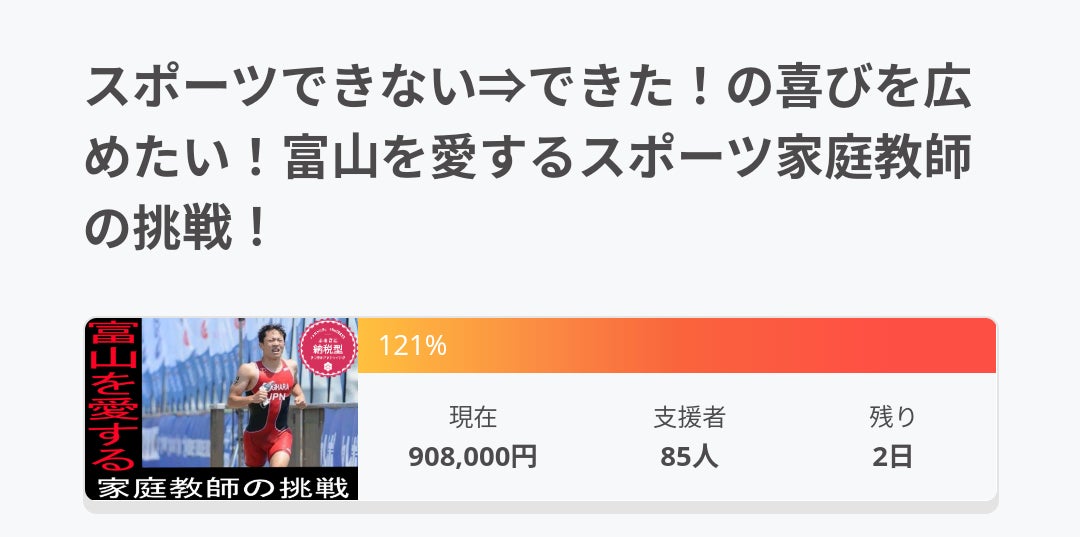Click the 支援者 label
The image size is (1080, 537).
(x=689, y=417)
